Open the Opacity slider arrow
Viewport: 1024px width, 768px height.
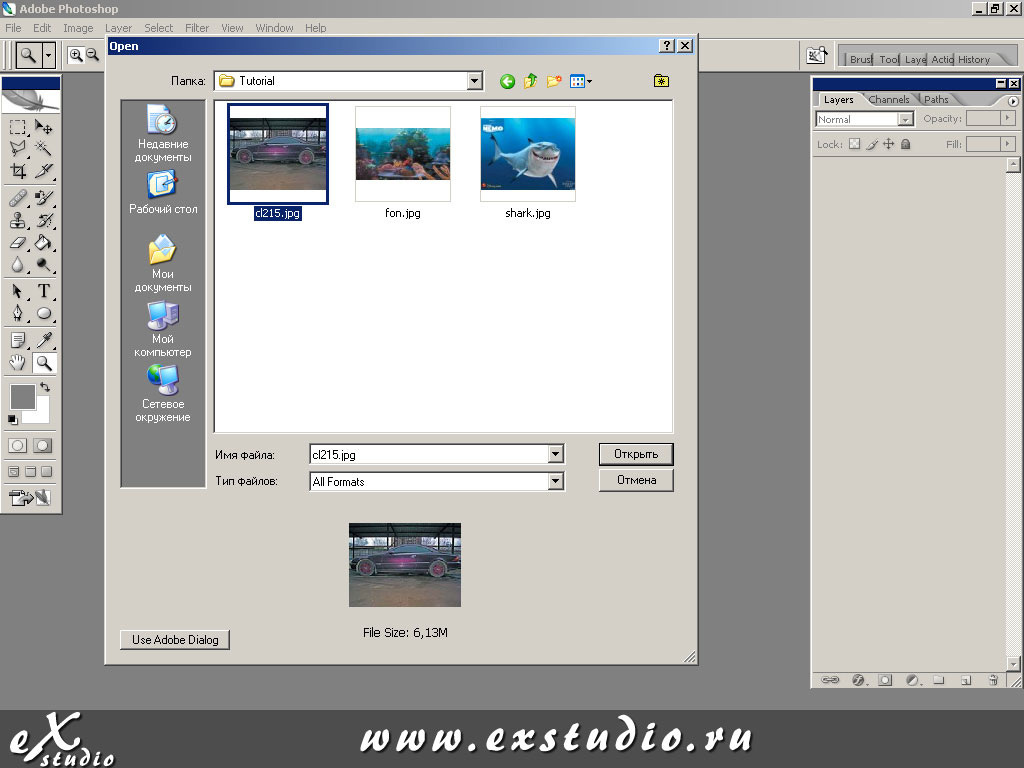click(1008, 118)
